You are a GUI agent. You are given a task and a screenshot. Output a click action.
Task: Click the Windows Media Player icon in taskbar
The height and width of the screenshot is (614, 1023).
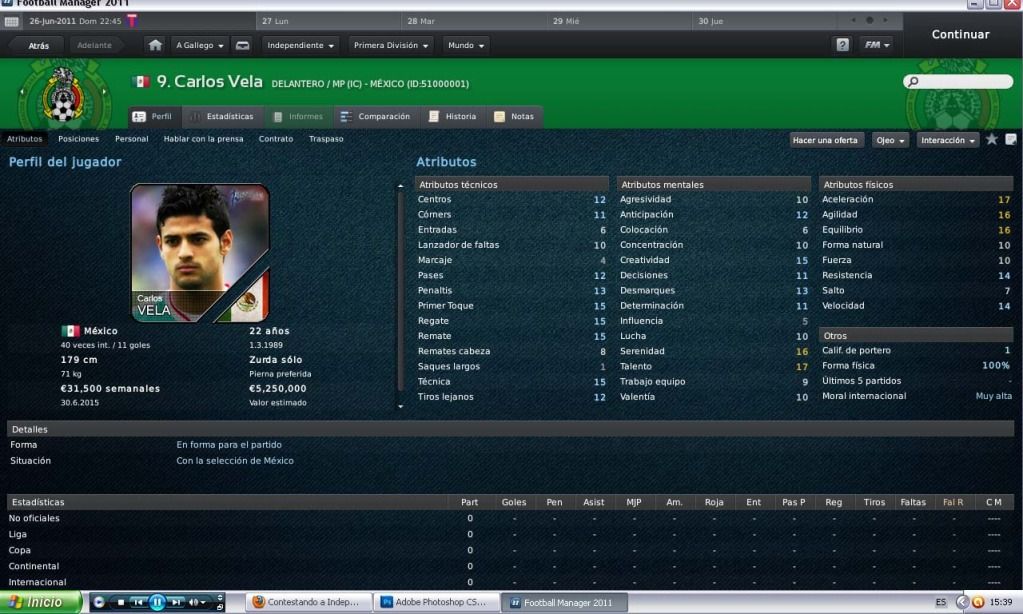pos(99,602)
